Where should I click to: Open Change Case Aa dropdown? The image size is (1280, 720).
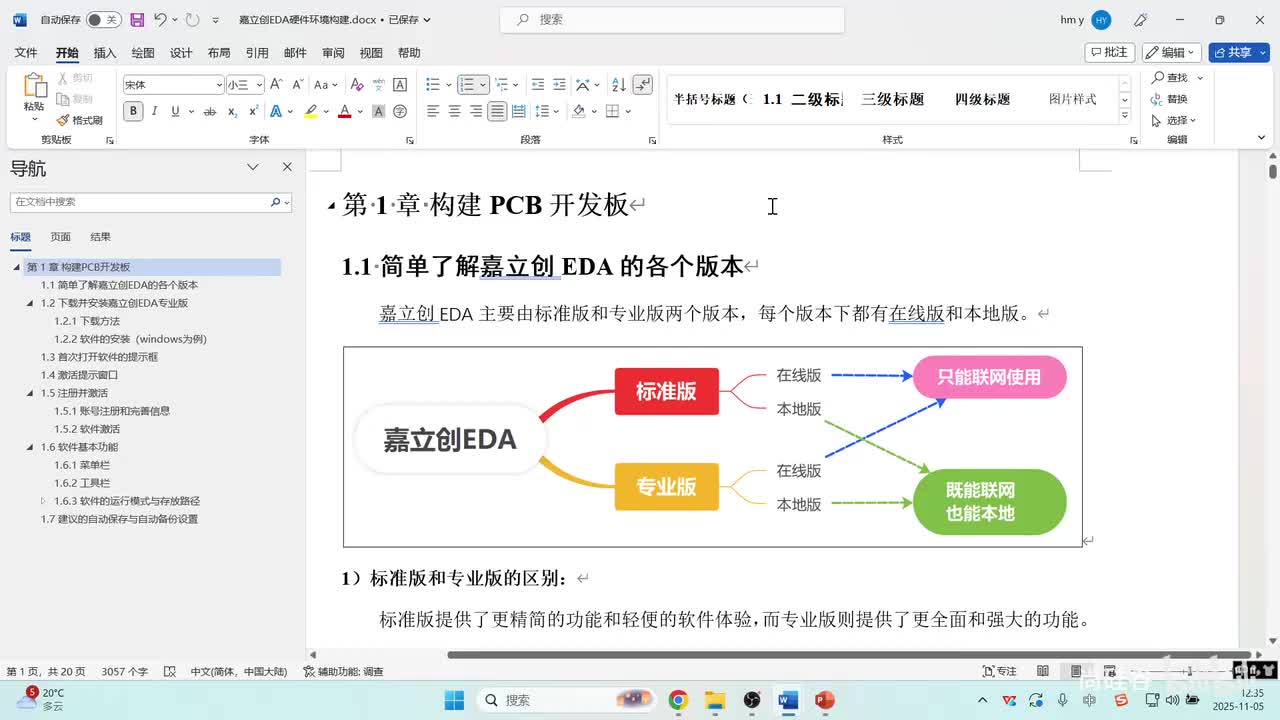pos(326,85)
